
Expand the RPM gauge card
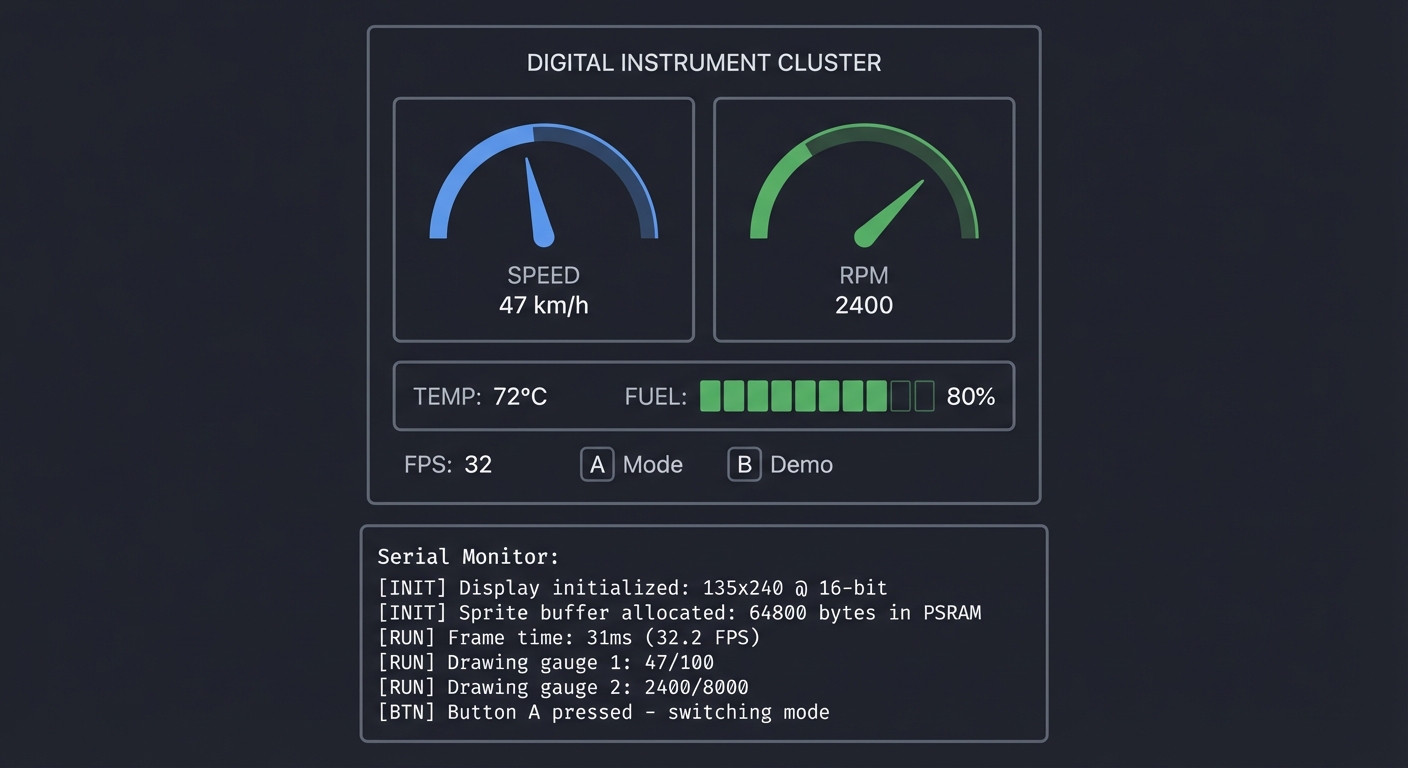tap(864, 219)
